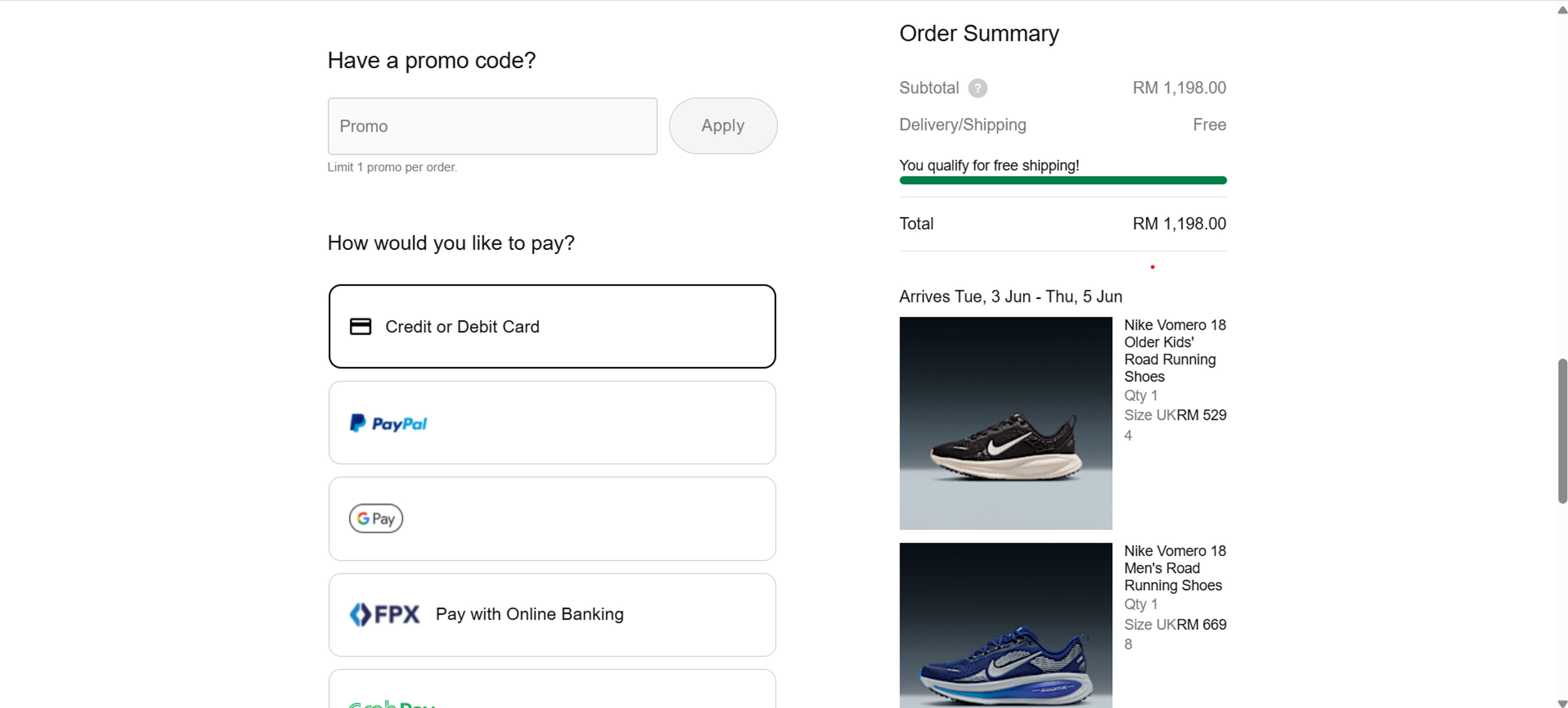Click the credit card icon

click(360, 326)
